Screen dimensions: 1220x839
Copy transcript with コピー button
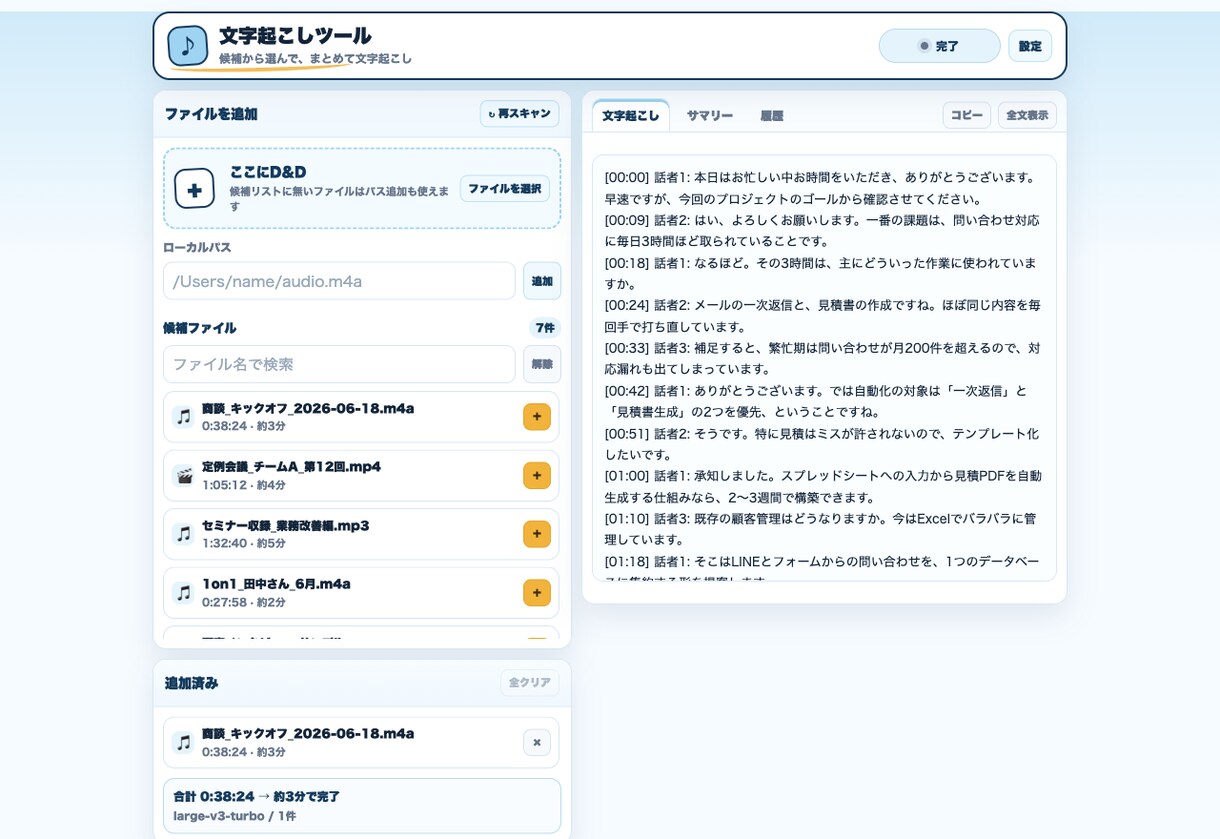[967, 115]
